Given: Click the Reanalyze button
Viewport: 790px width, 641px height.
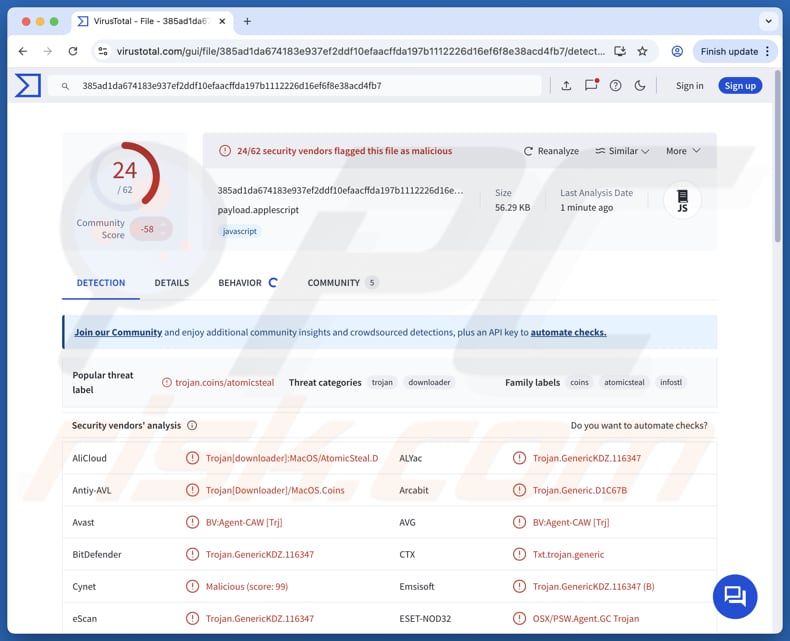Looking at the screenshot, I should click(551, 151).
